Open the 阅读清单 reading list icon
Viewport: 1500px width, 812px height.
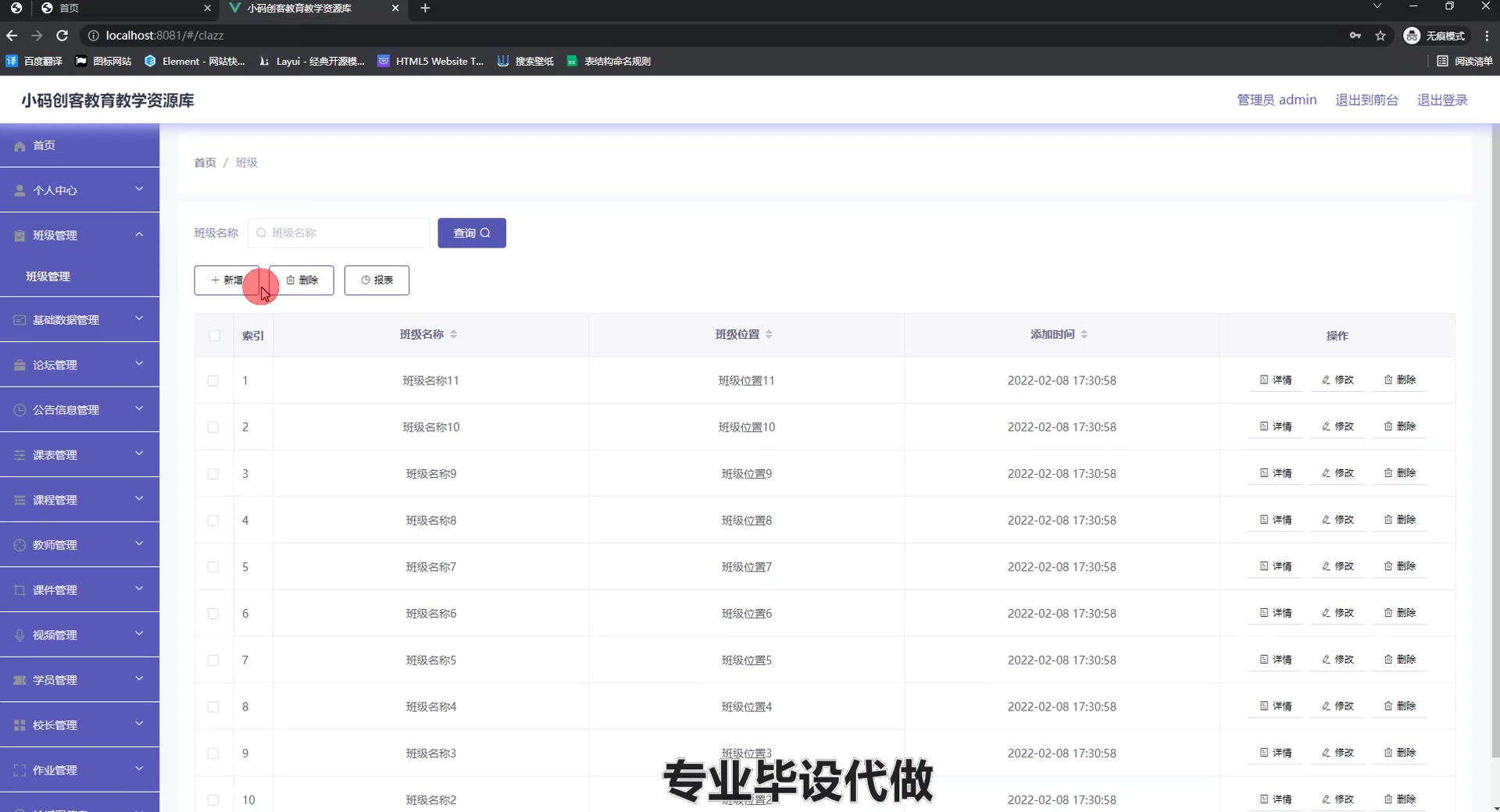click(1442, 61)
